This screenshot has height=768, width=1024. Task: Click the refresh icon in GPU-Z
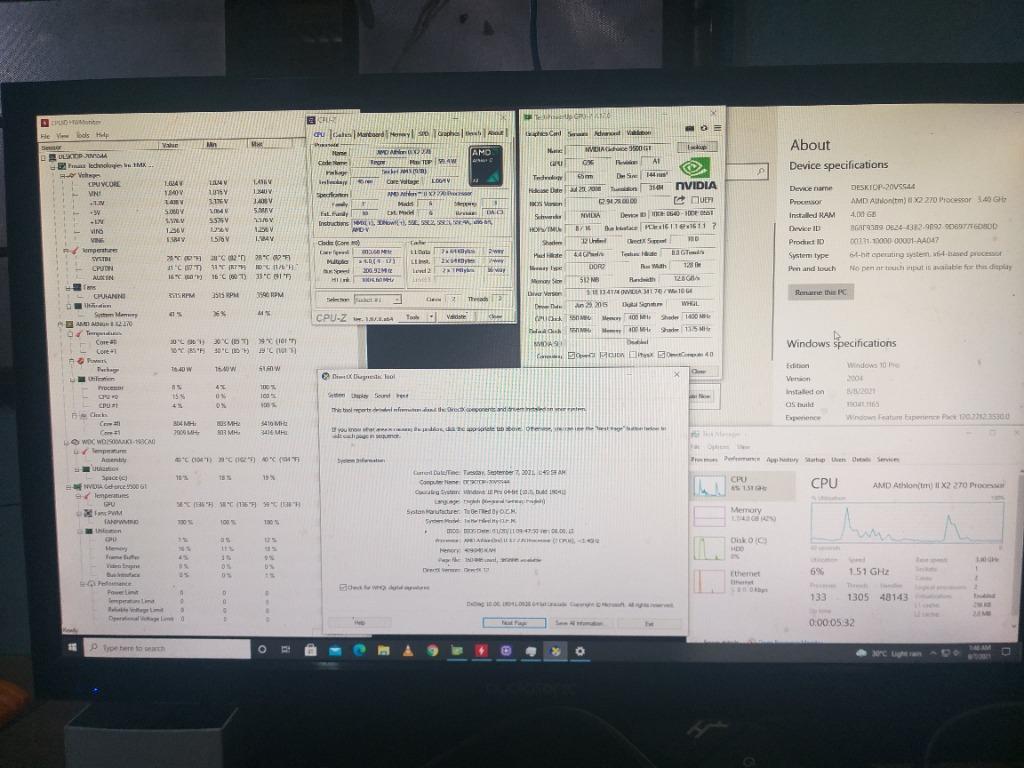(703, 129)
